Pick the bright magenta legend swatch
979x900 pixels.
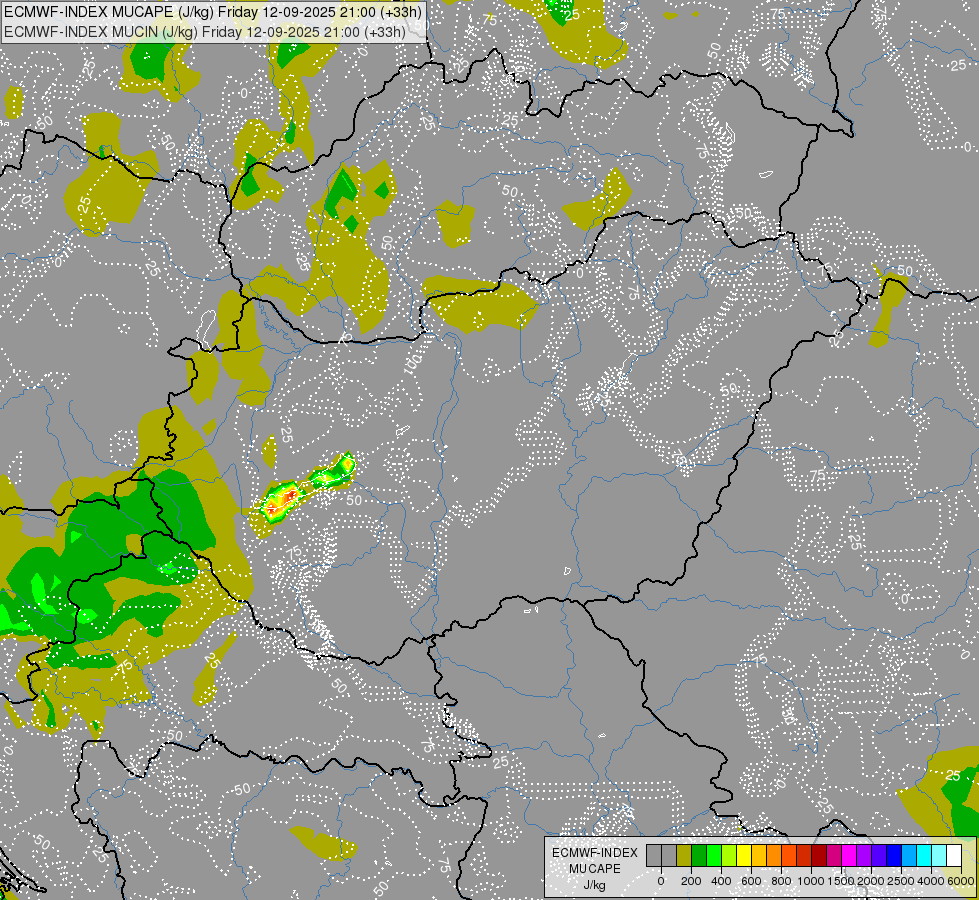[850, 856]
